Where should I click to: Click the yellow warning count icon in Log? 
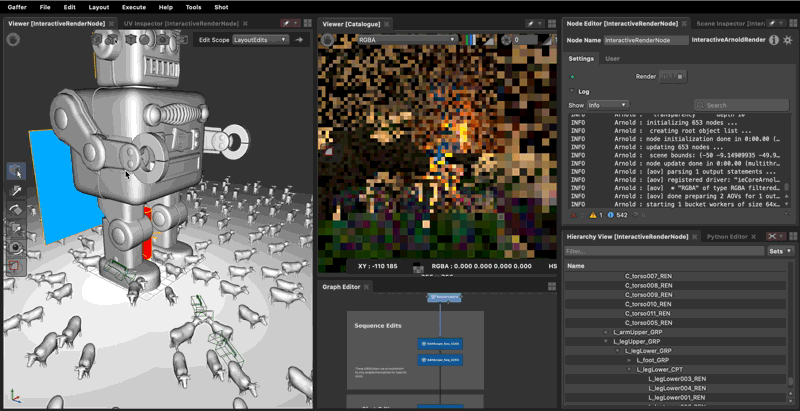pos(593,215)
